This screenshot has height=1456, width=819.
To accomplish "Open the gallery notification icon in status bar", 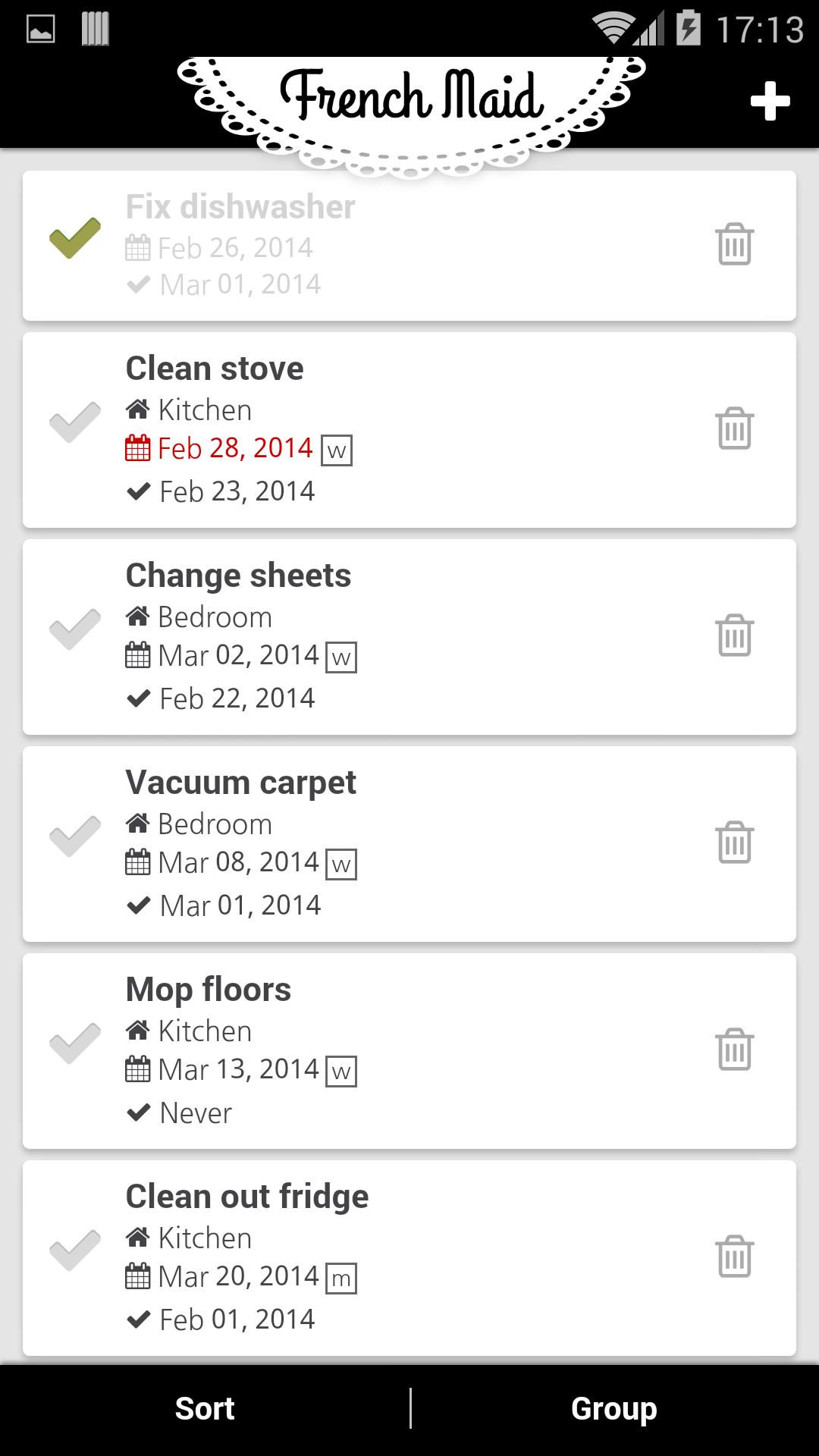I will click(40, 30).
